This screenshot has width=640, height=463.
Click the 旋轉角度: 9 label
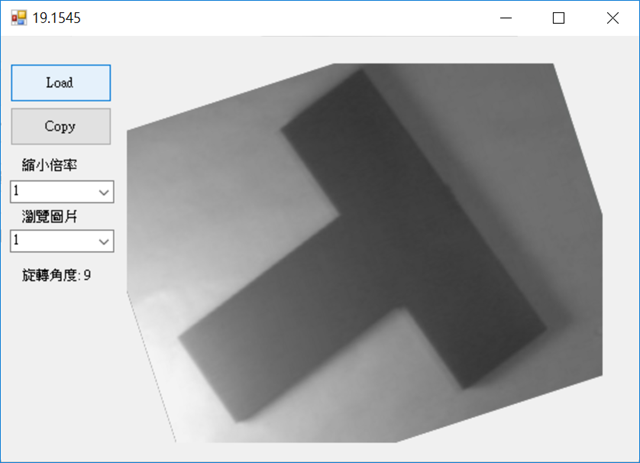(56, 275)
